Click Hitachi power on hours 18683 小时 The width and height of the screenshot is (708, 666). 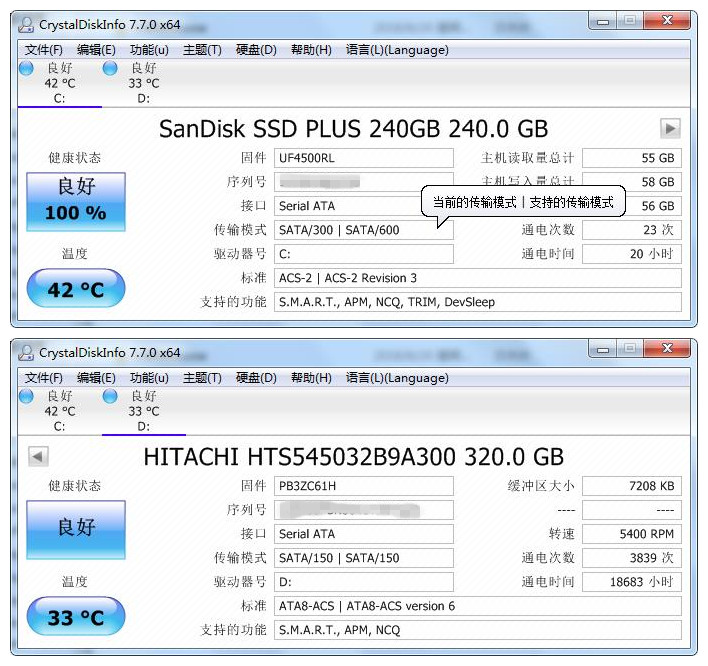[632, 582]
